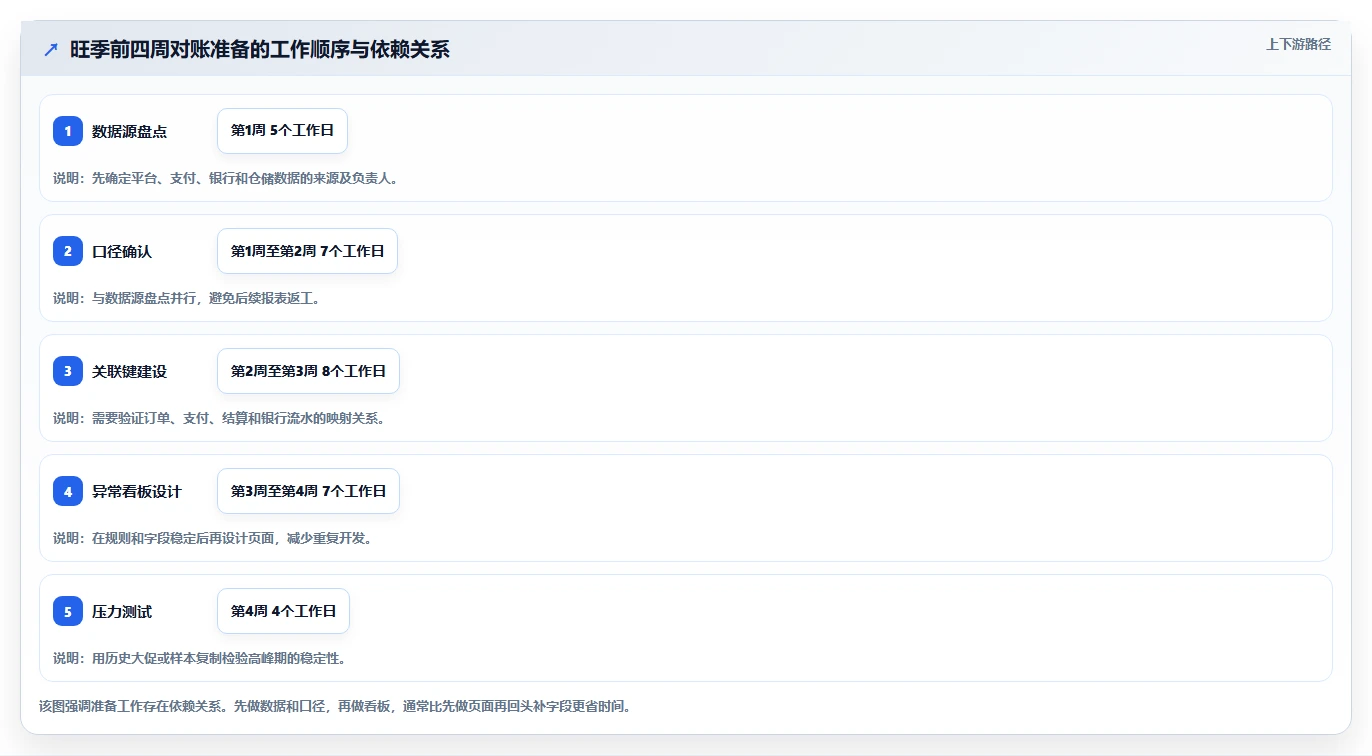Click the note 用历史大促或样本复制检验高峰期的稳定性
1372x756 pixels.
pyautogui.click(x=200, y=658)
